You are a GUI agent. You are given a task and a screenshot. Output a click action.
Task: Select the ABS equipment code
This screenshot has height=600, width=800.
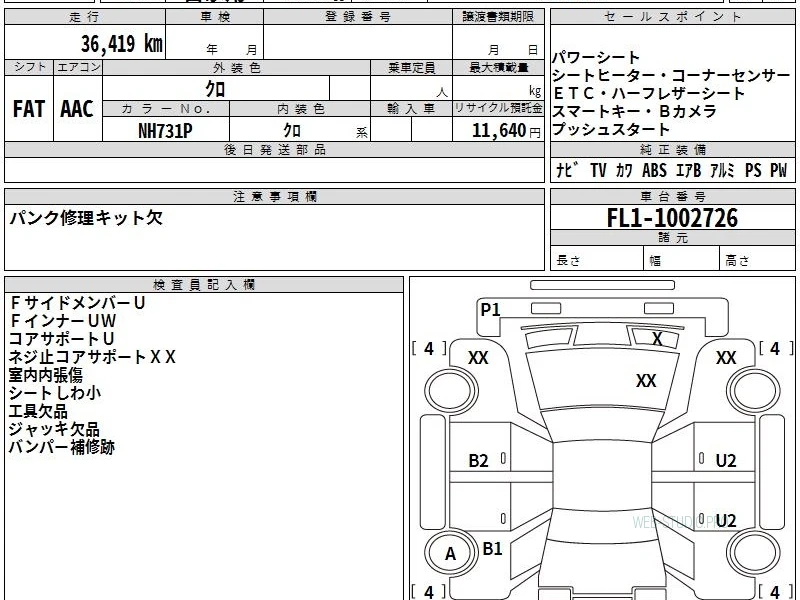pos(654,170)
